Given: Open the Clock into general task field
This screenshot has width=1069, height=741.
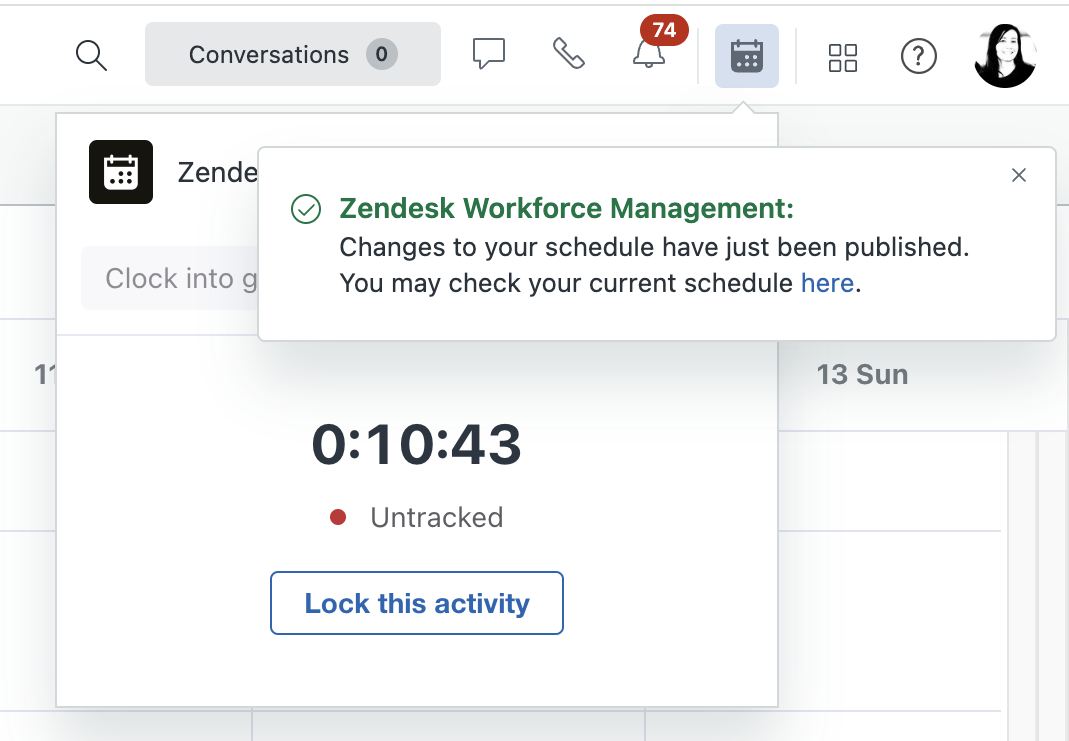Looking at the screenshot, I should click(x=169, y=278).
